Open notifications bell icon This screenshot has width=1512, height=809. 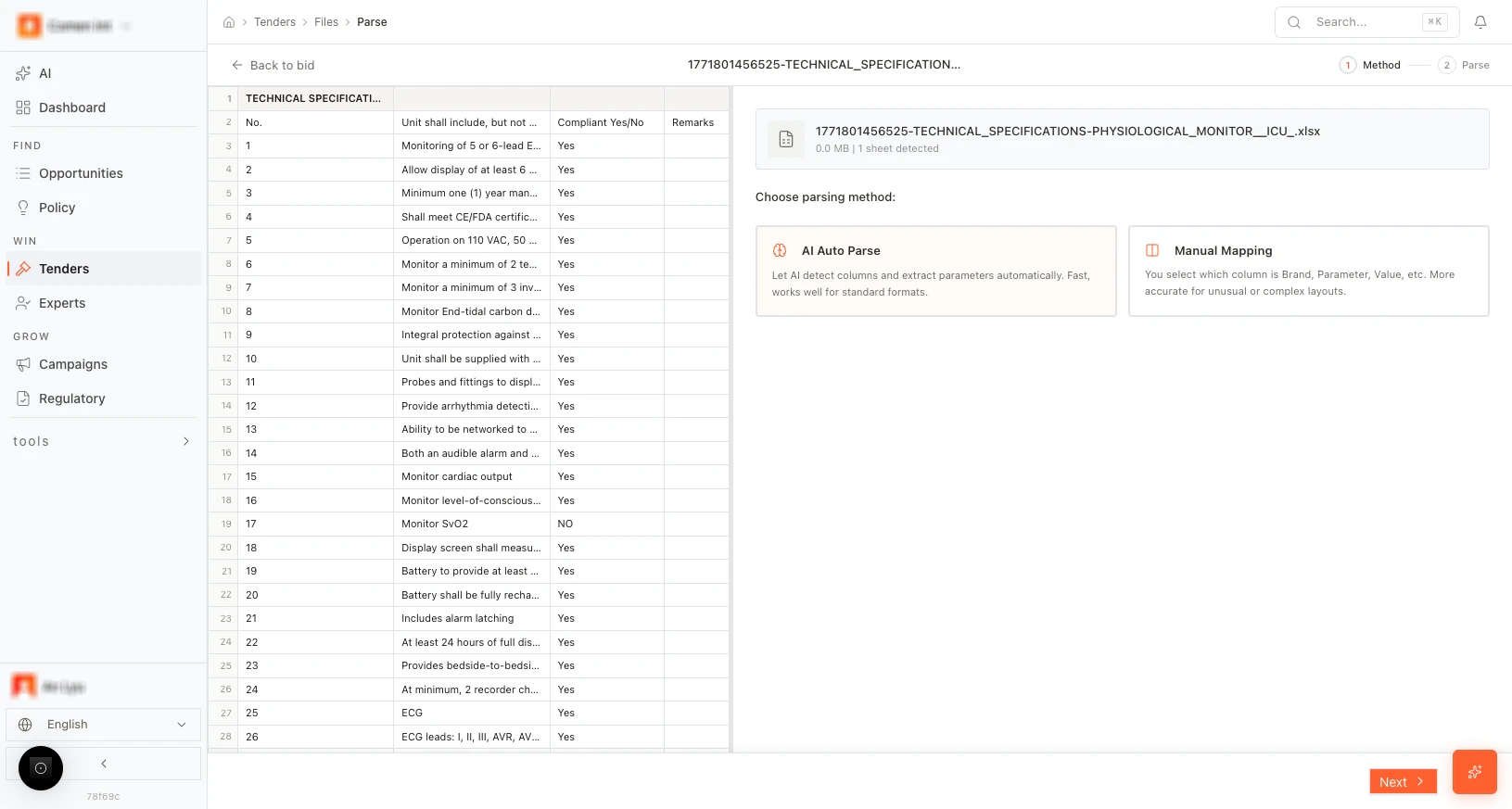click(x=1480, y=22)
